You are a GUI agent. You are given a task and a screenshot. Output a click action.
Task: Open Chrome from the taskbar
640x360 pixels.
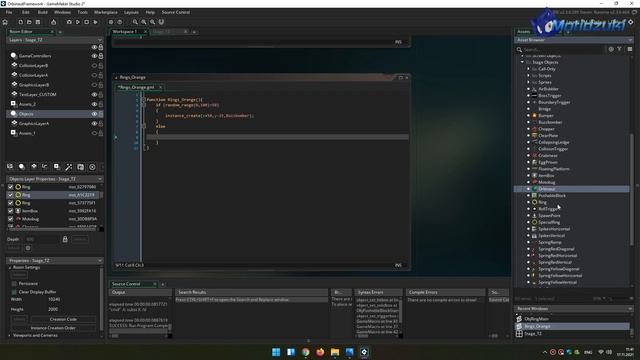[x=305, y=352]
